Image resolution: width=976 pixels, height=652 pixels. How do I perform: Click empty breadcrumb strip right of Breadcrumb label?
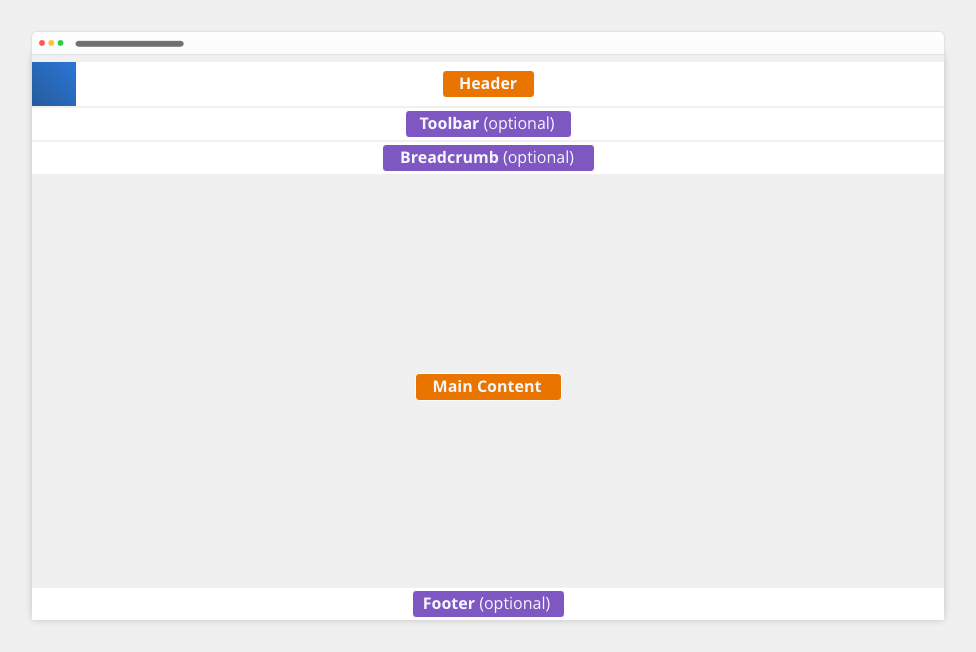point(769,158)
